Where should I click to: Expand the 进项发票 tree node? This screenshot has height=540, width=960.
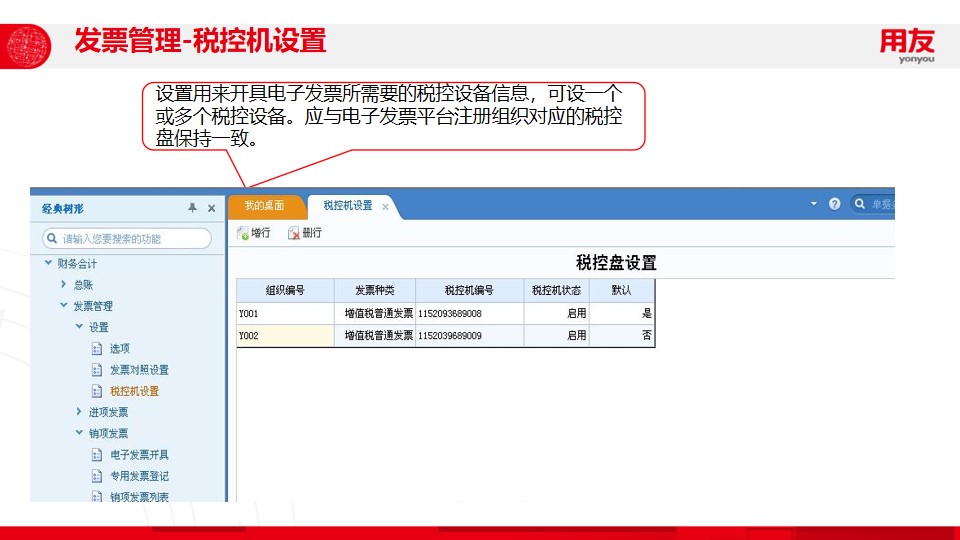(x=79, y=412)
